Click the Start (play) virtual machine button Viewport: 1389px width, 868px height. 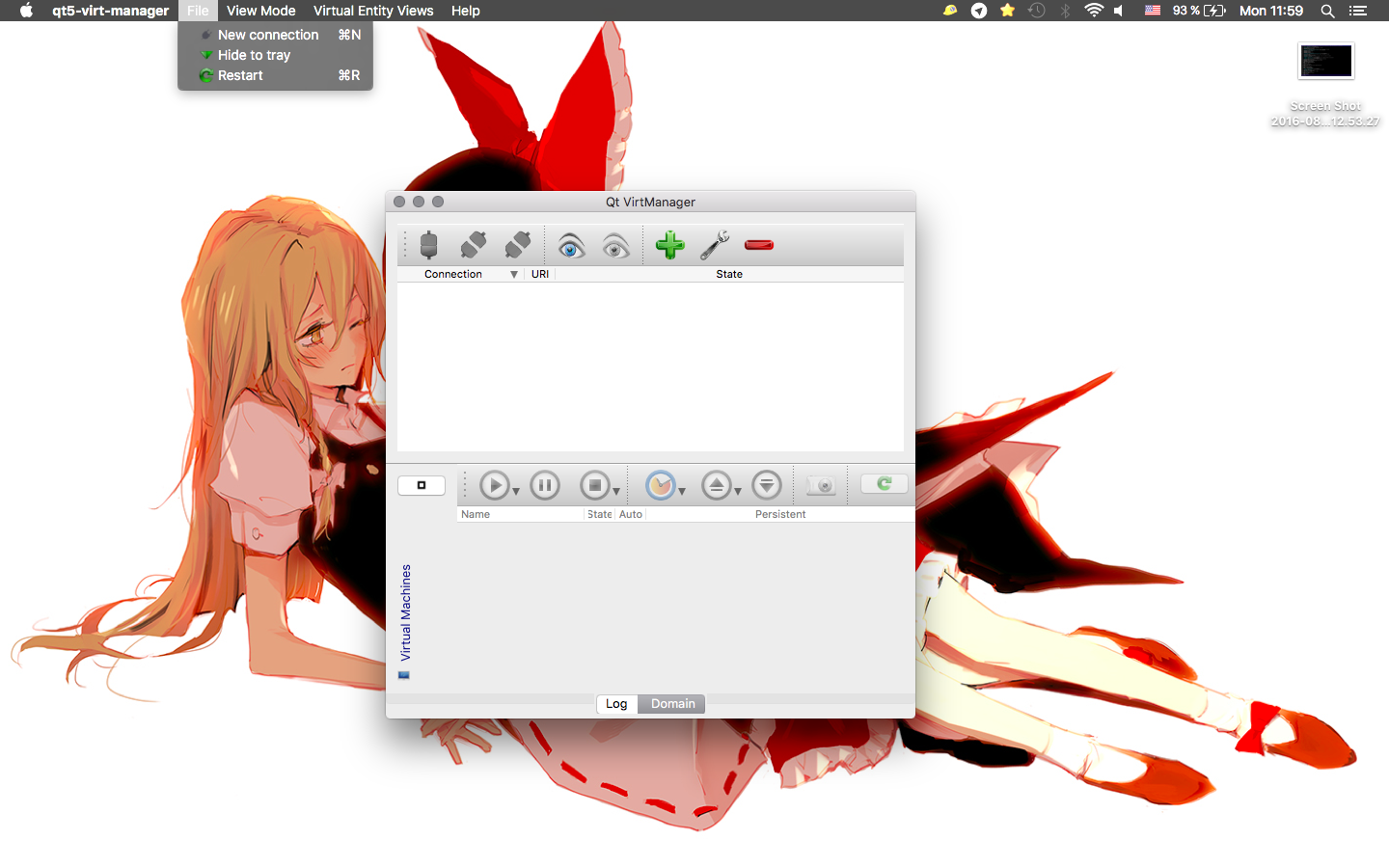pos(495,485)
